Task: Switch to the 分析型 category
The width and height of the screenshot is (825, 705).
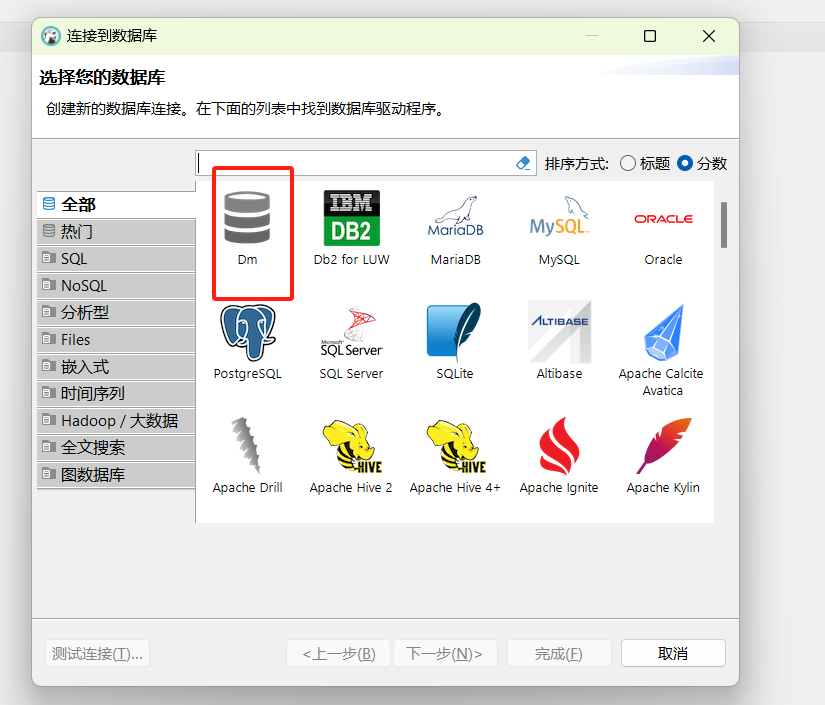Action: [116, 313]
